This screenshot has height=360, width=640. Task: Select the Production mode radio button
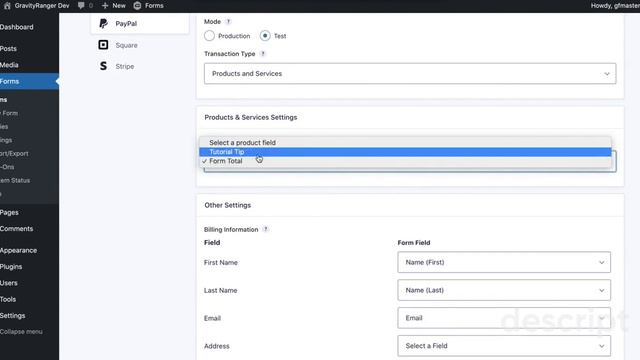[209, 36]
